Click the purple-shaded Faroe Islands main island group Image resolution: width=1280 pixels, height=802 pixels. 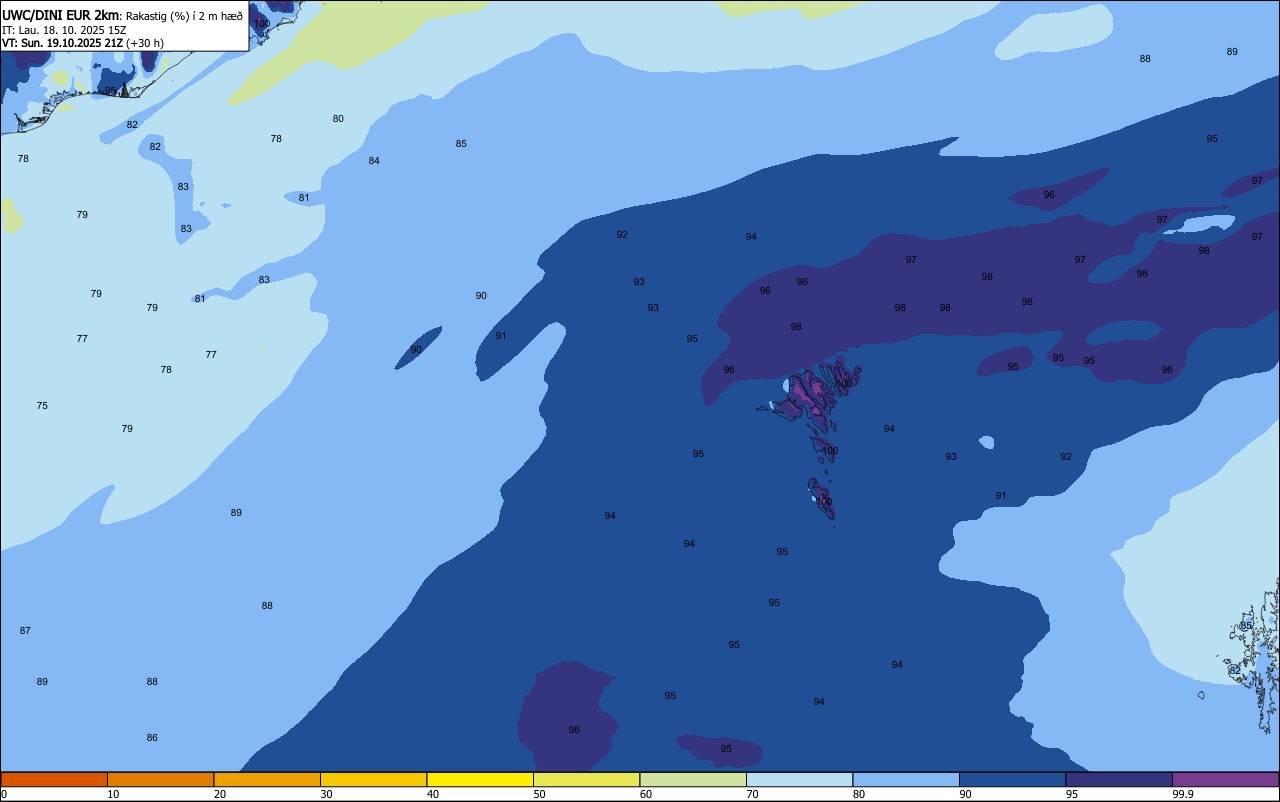(x=812, y=392)
